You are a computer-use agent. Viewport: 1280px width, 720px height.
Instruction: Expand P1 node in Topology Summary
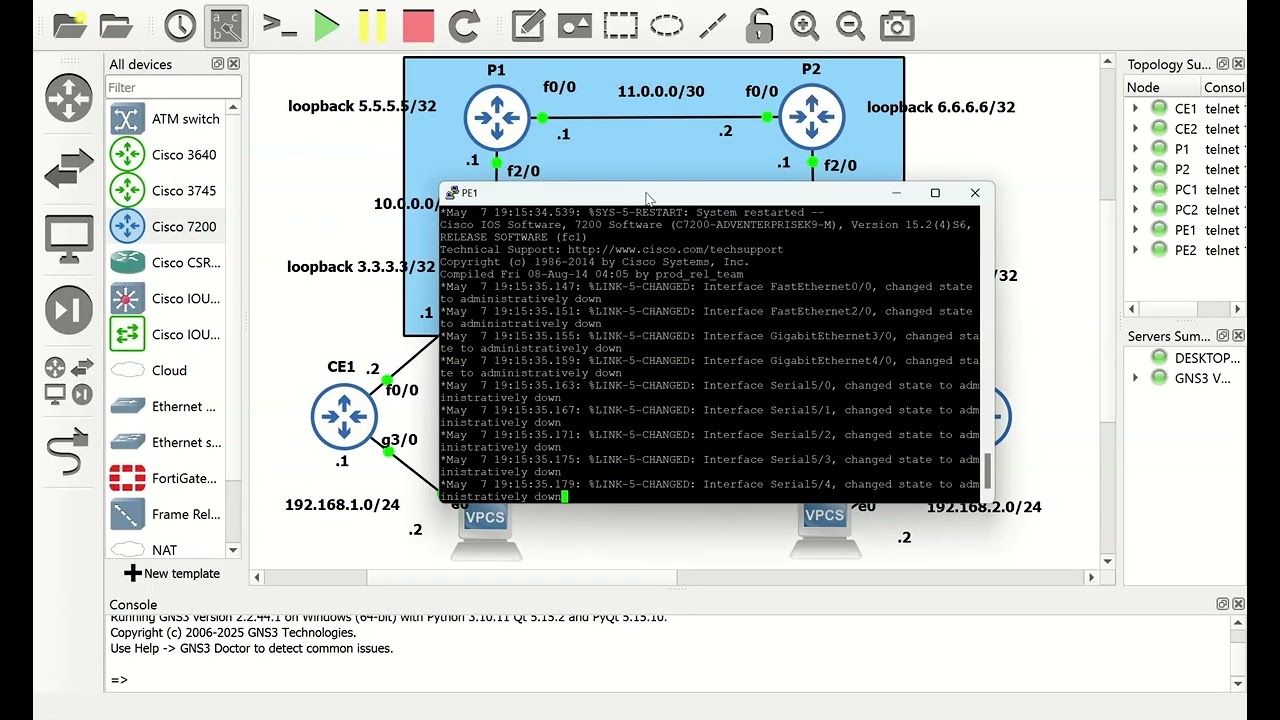1135,149
